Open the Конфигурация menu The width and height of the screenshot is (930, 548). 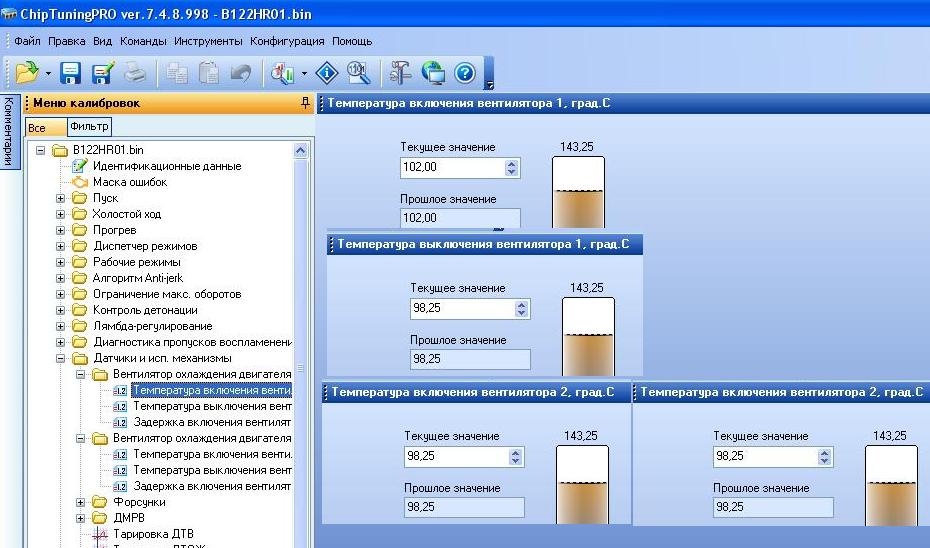(287, 42)
